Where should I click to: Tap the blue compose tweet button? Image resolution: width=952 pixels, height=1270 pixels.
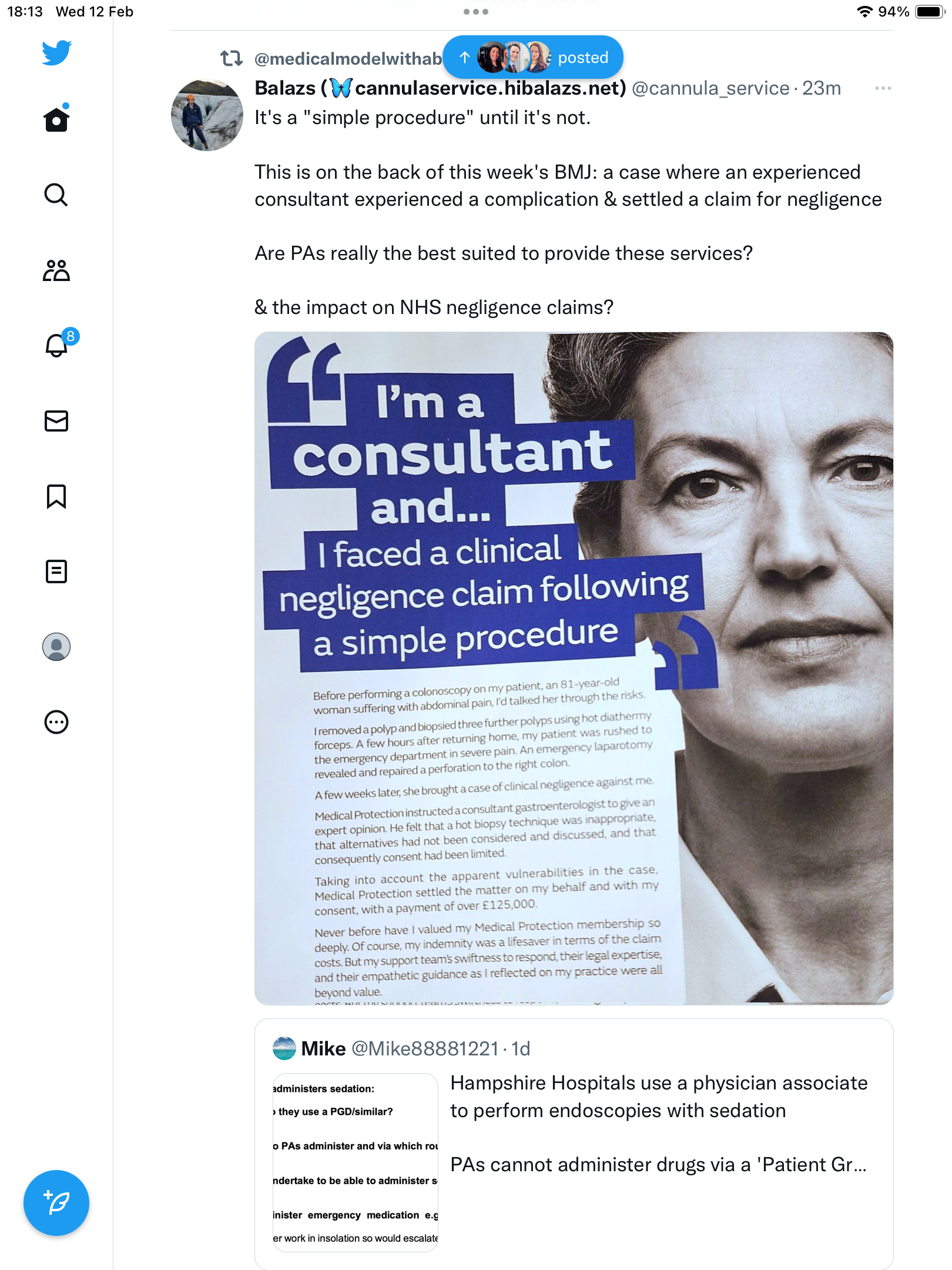56,1203
